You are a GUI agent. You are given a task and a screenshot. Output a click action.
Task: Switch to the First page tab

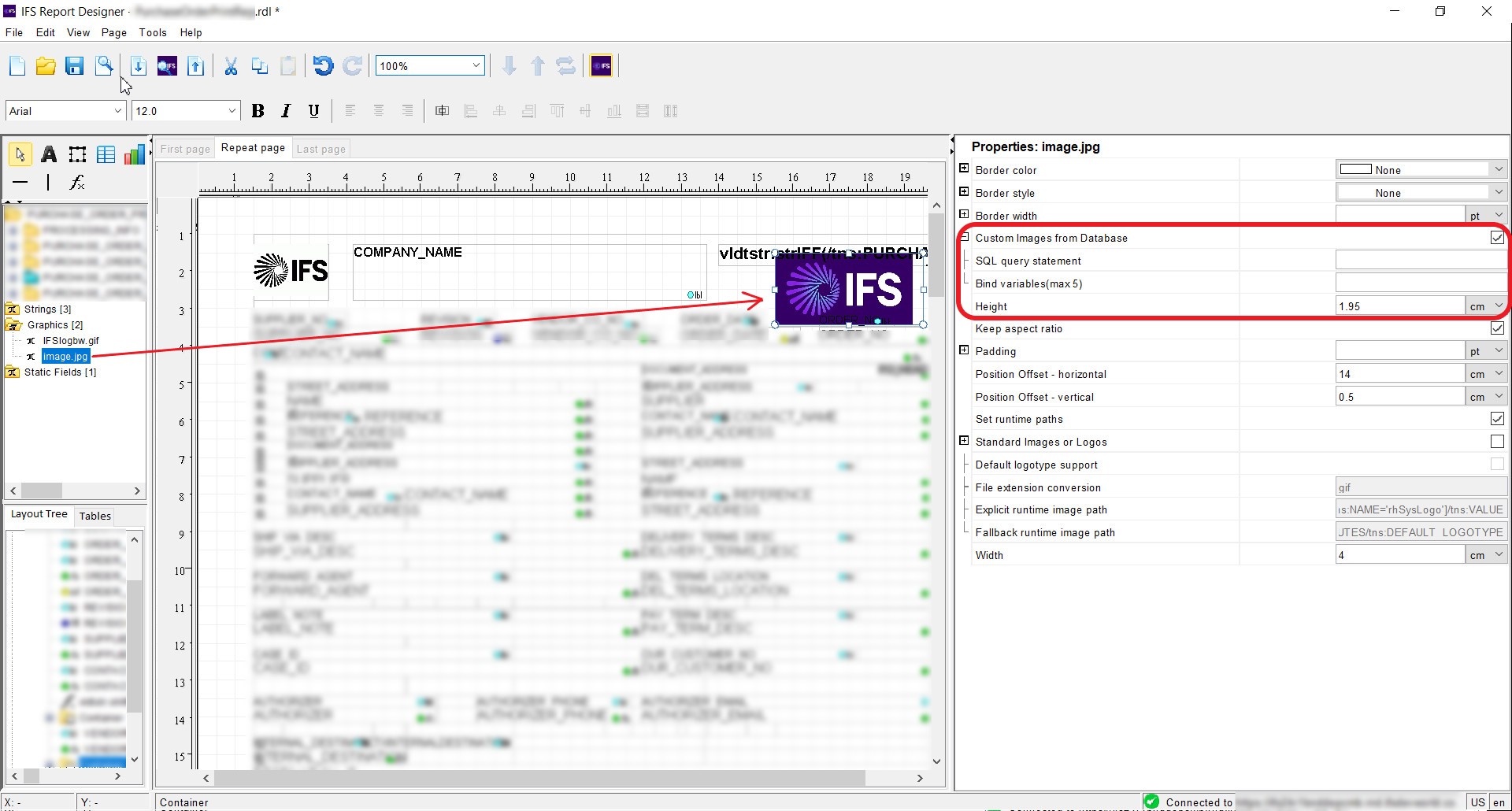tap(185, 149)
